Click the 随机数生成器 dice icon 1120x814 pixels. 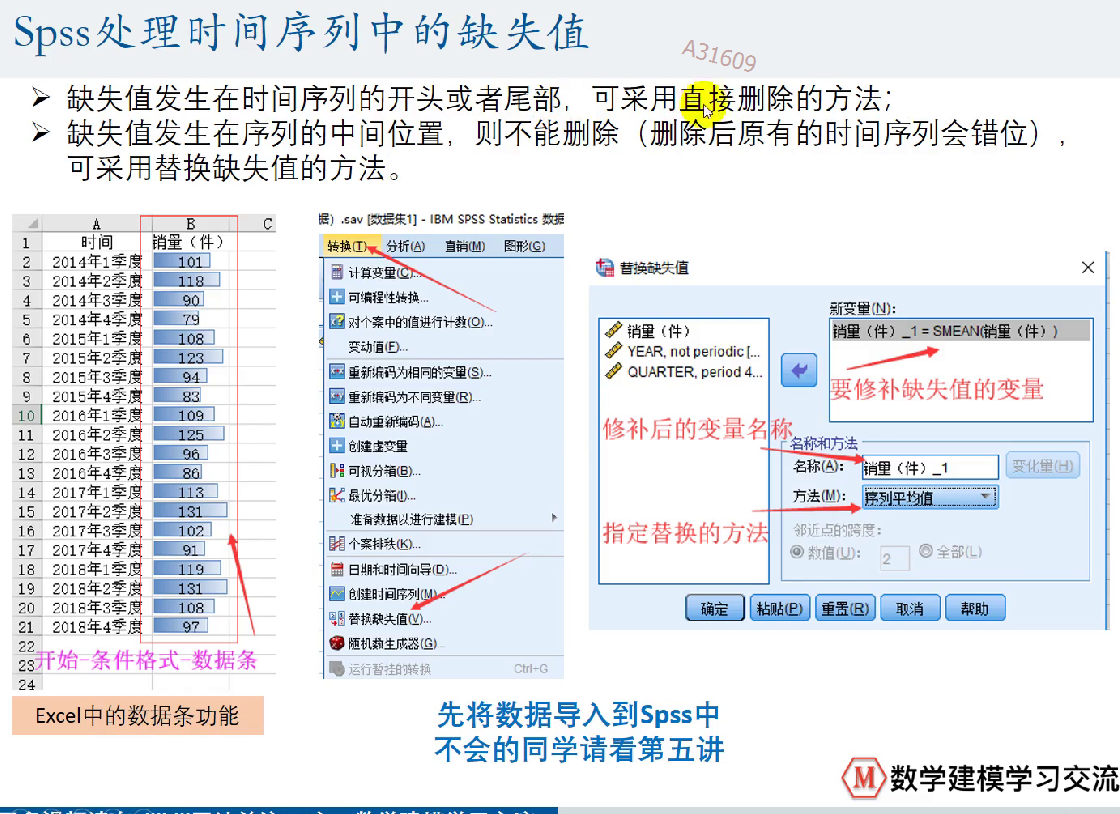337,643
